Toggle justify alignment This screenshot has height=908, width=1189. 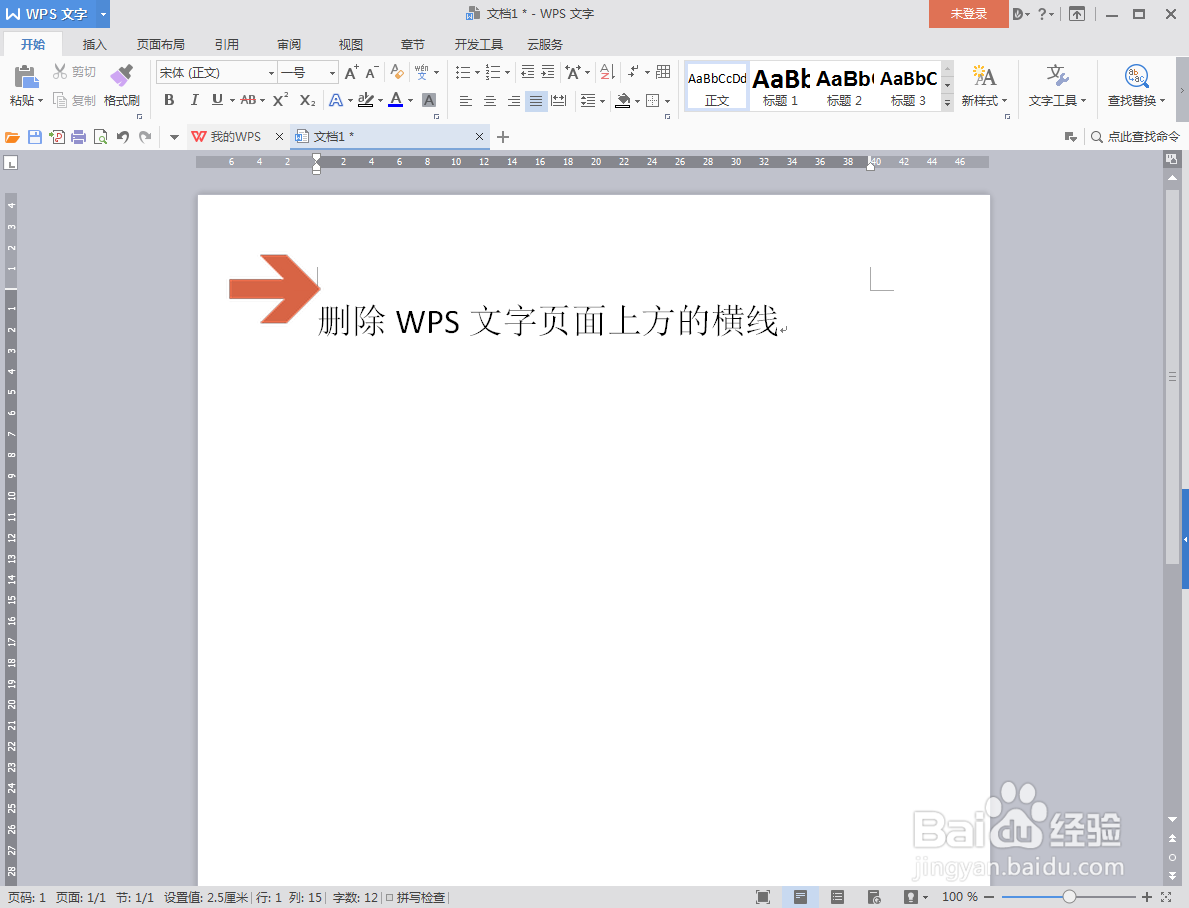tap(536, 100)
